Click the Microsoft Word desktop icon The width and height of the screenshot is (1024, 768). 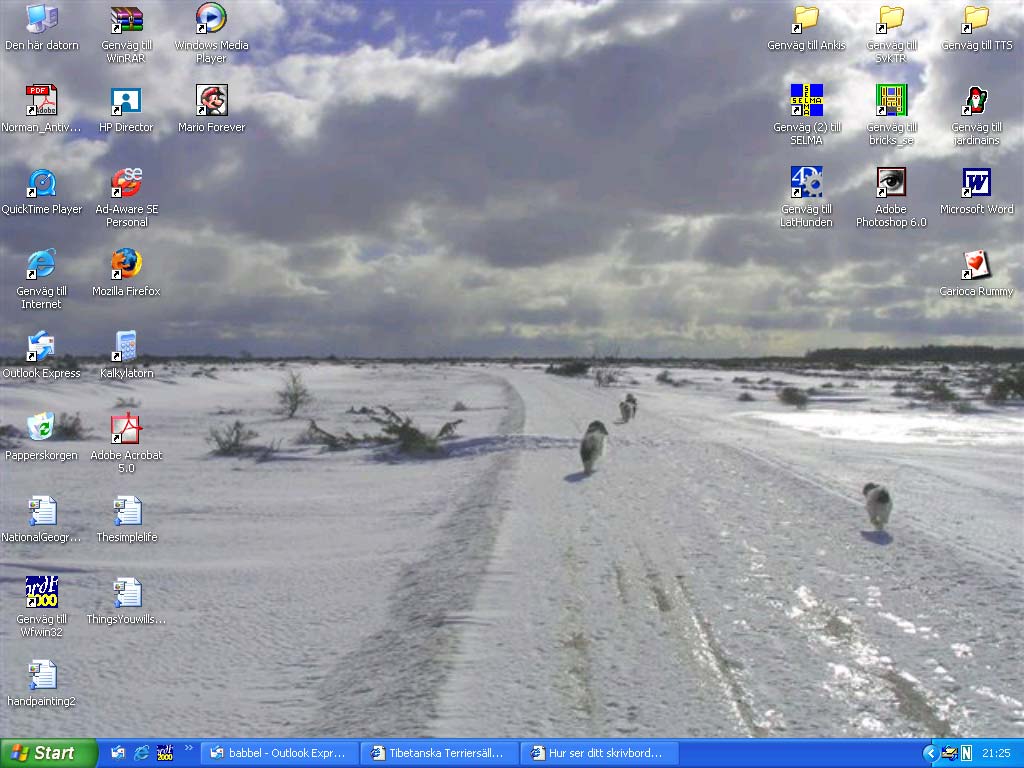976,183
